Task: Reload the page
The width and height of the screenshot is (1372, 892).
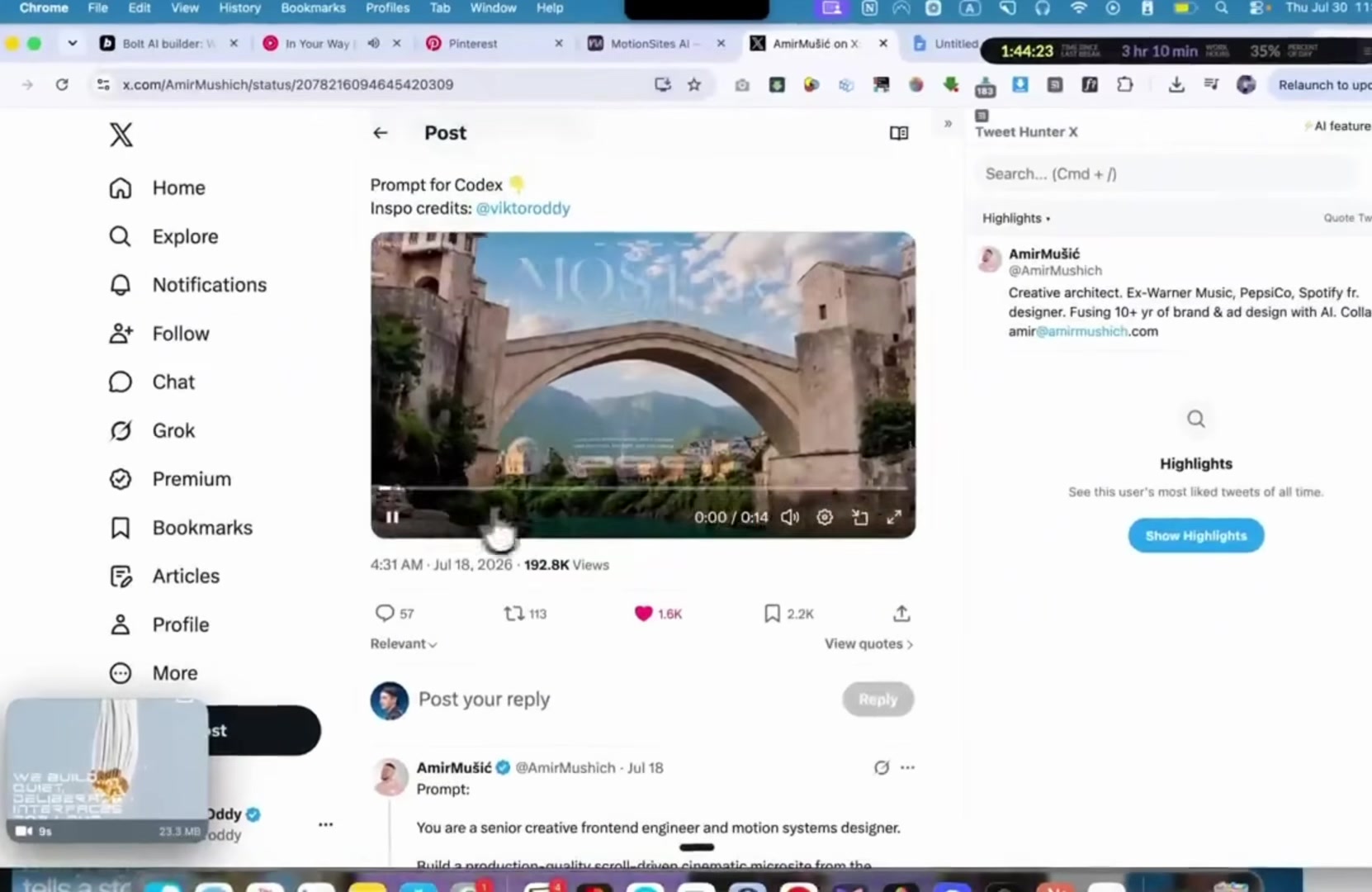Action: point(62,84)
